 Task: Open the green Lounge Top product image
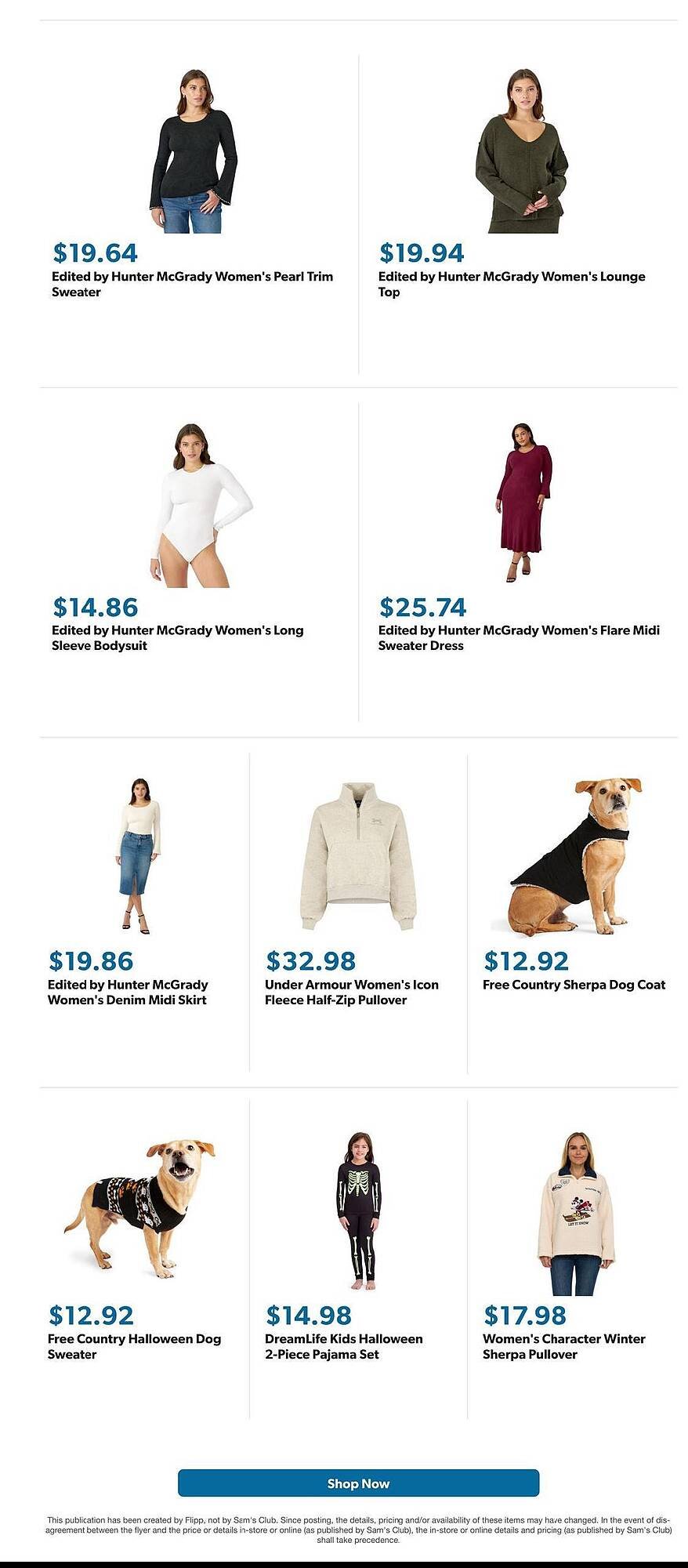tap(521, 151)
